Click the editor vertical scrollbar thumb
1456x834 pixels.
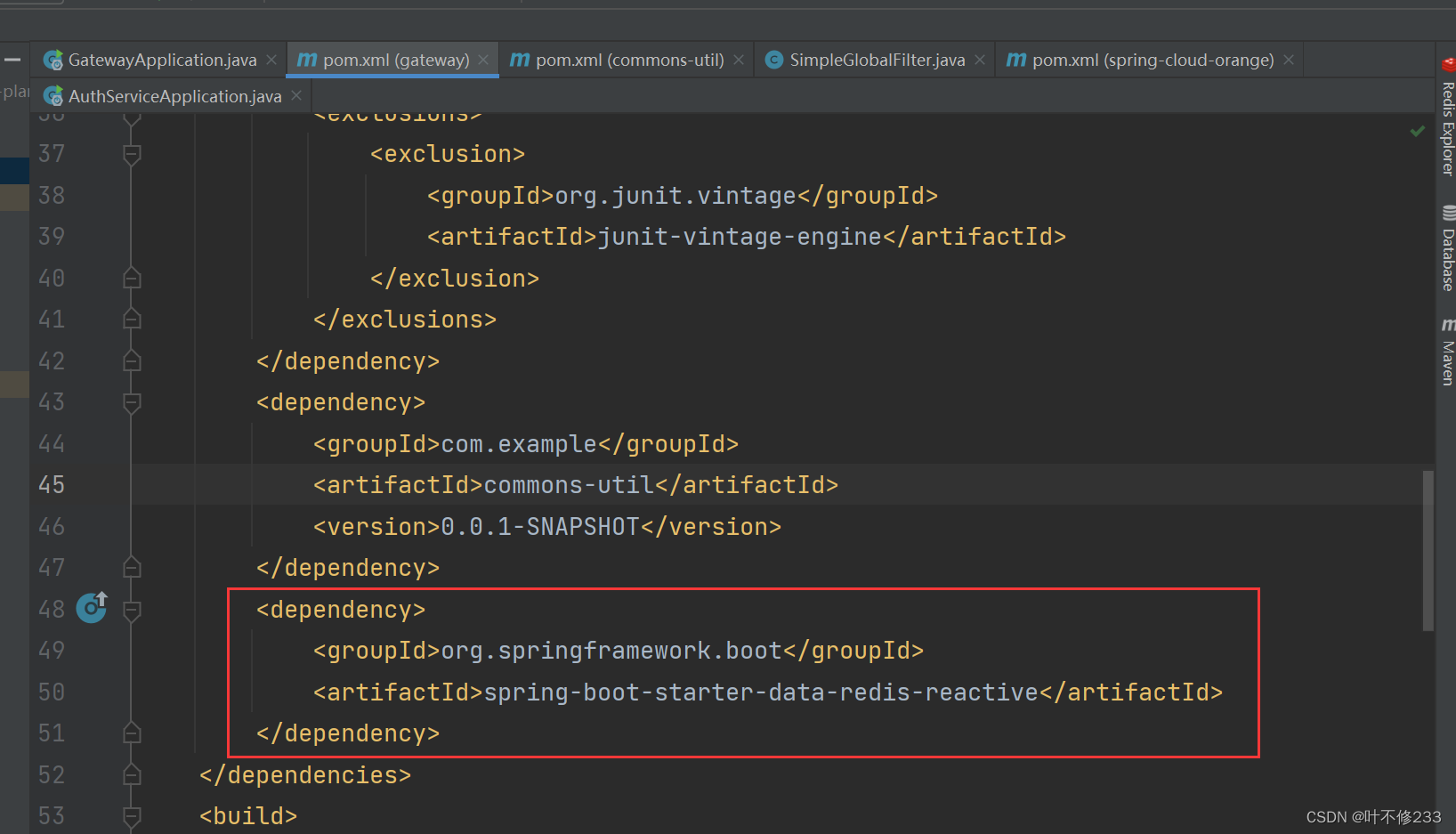point(1428,550)
